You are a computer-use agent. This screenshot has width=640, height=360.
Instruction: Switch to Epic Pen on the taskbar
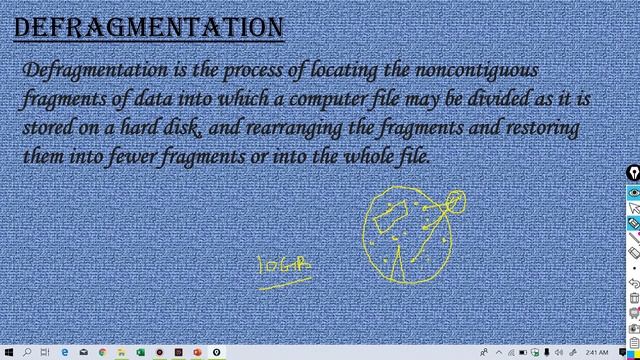[x=217, y=352]
